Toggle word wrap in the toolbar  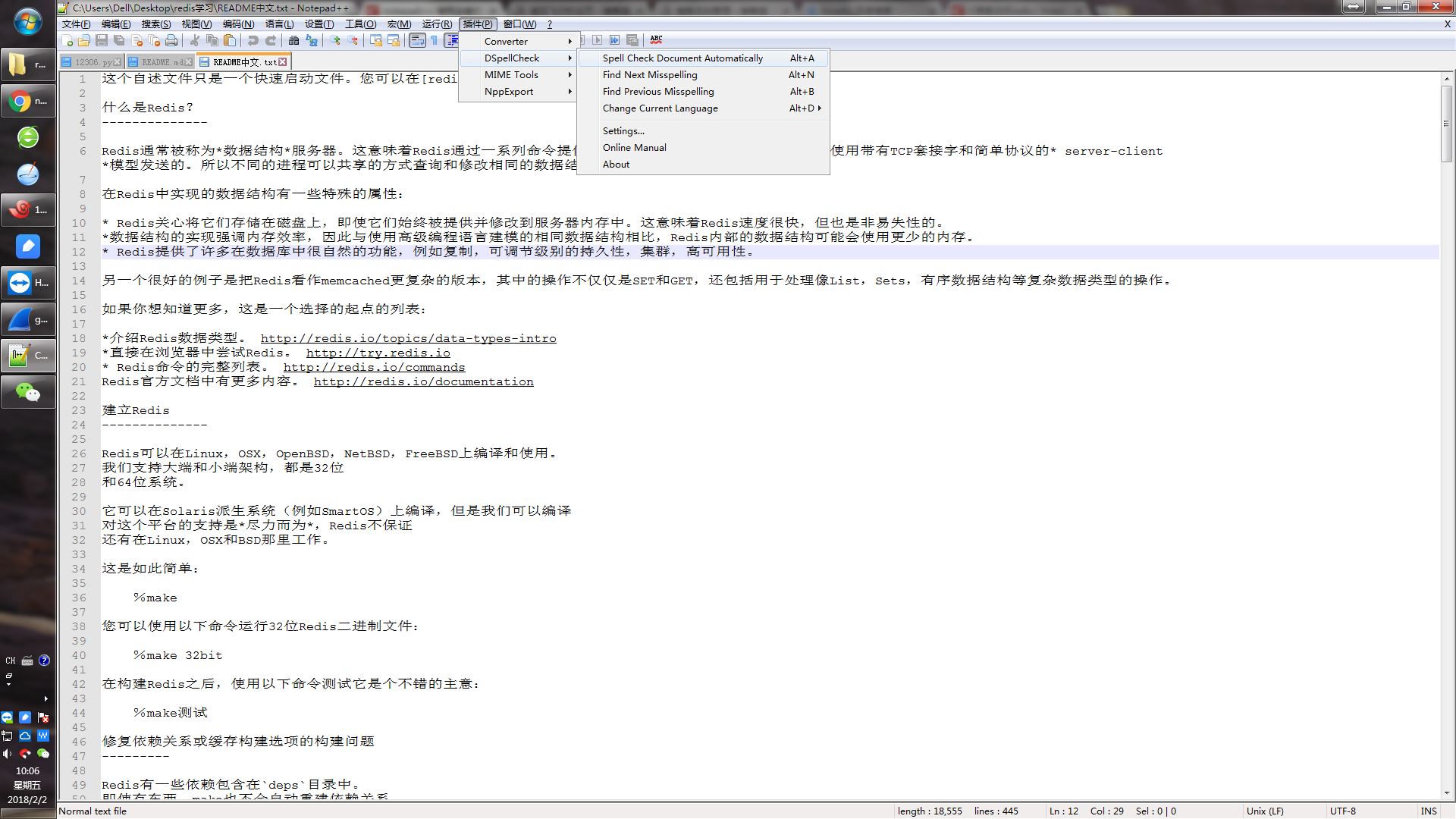click(x=417, y=40)
